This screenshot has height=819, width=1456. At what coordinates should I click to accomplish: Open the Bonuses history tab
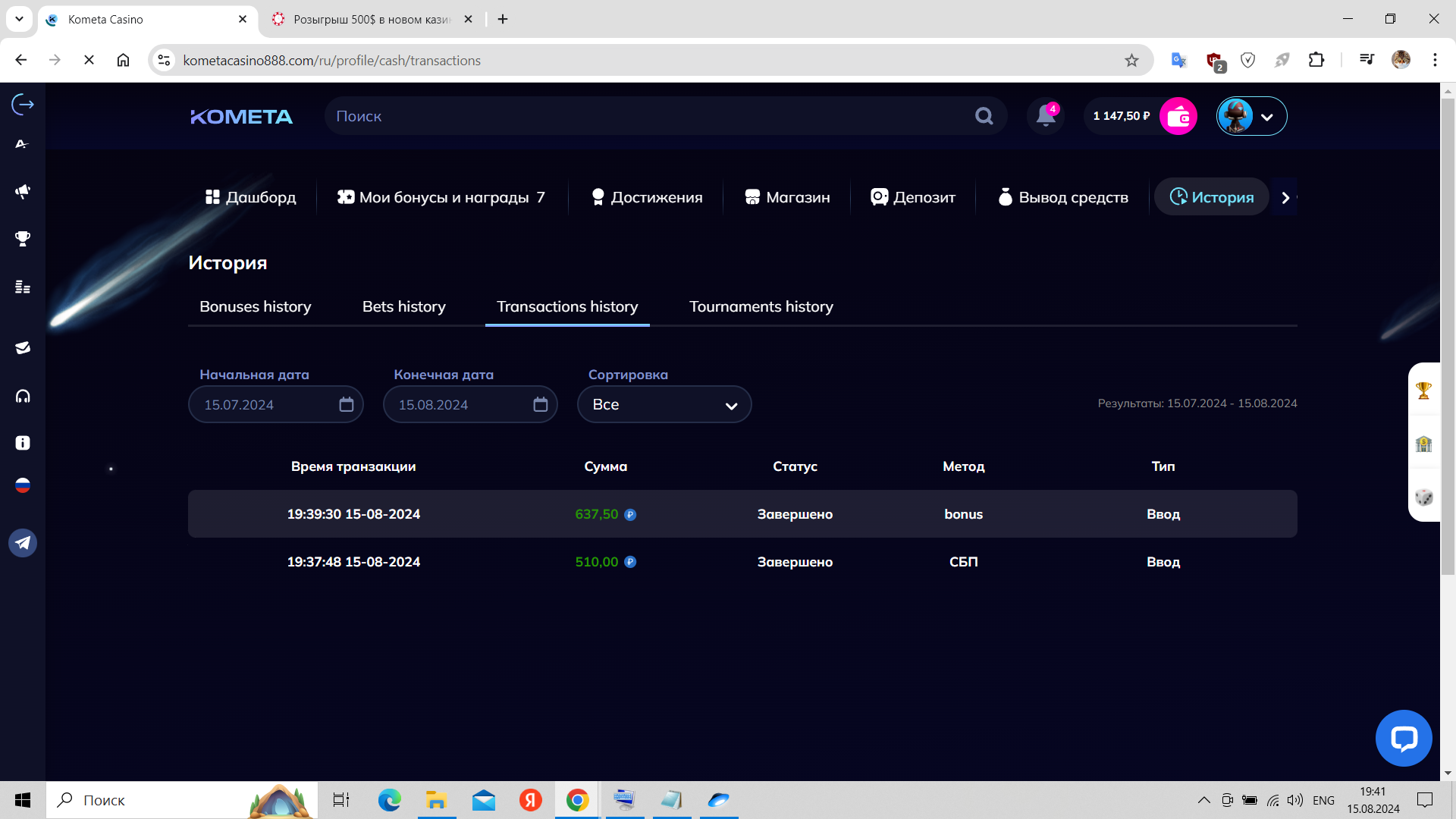[x=255, y=306]
